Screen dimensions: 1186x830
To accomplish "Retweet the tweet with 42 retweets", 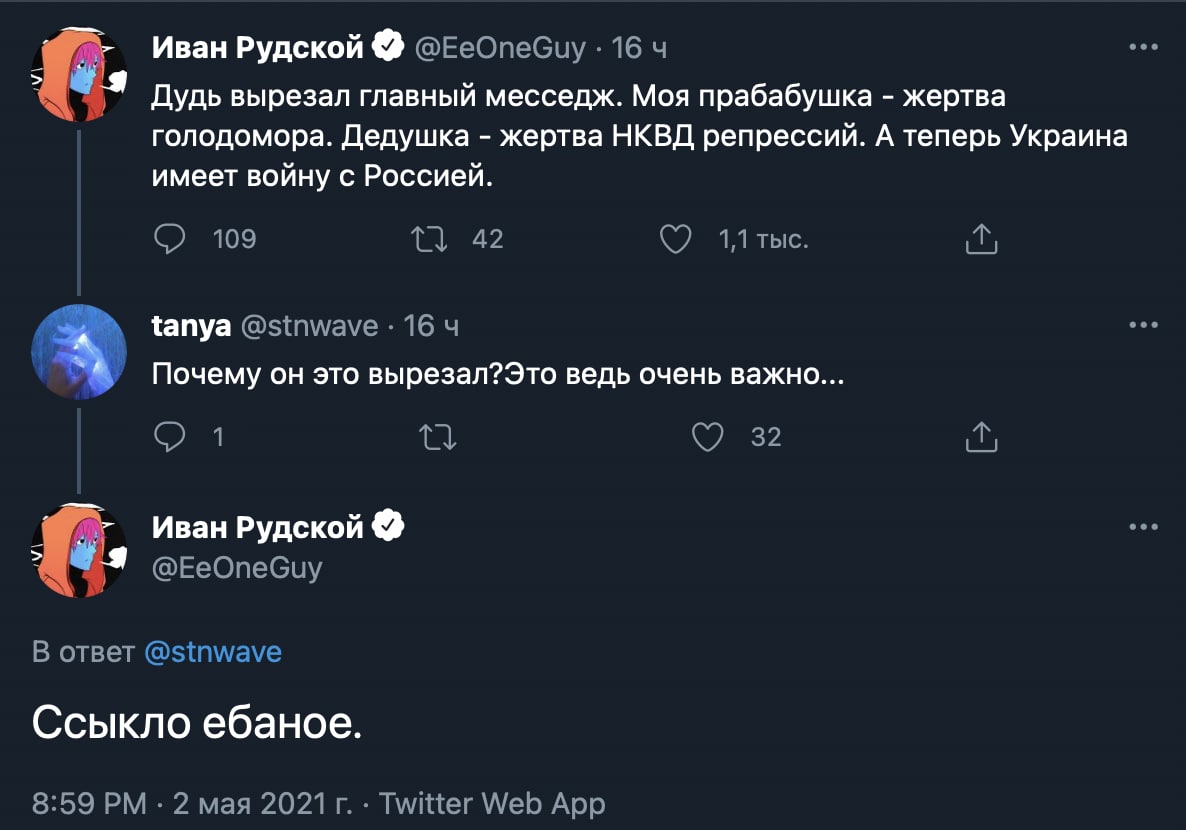I will (x=429, y=239).
